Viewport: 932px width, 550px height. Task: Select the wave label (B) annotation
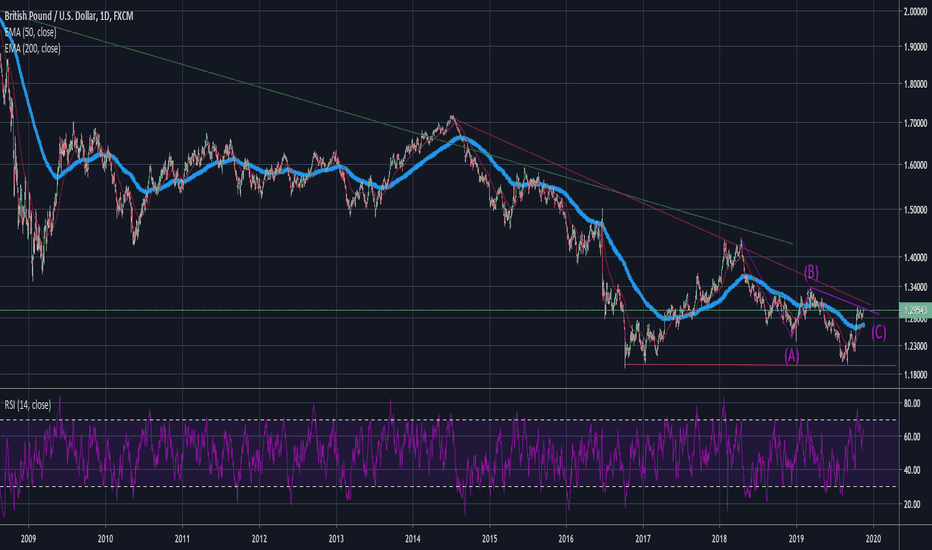pyautogui.click(x=812, y=271)
